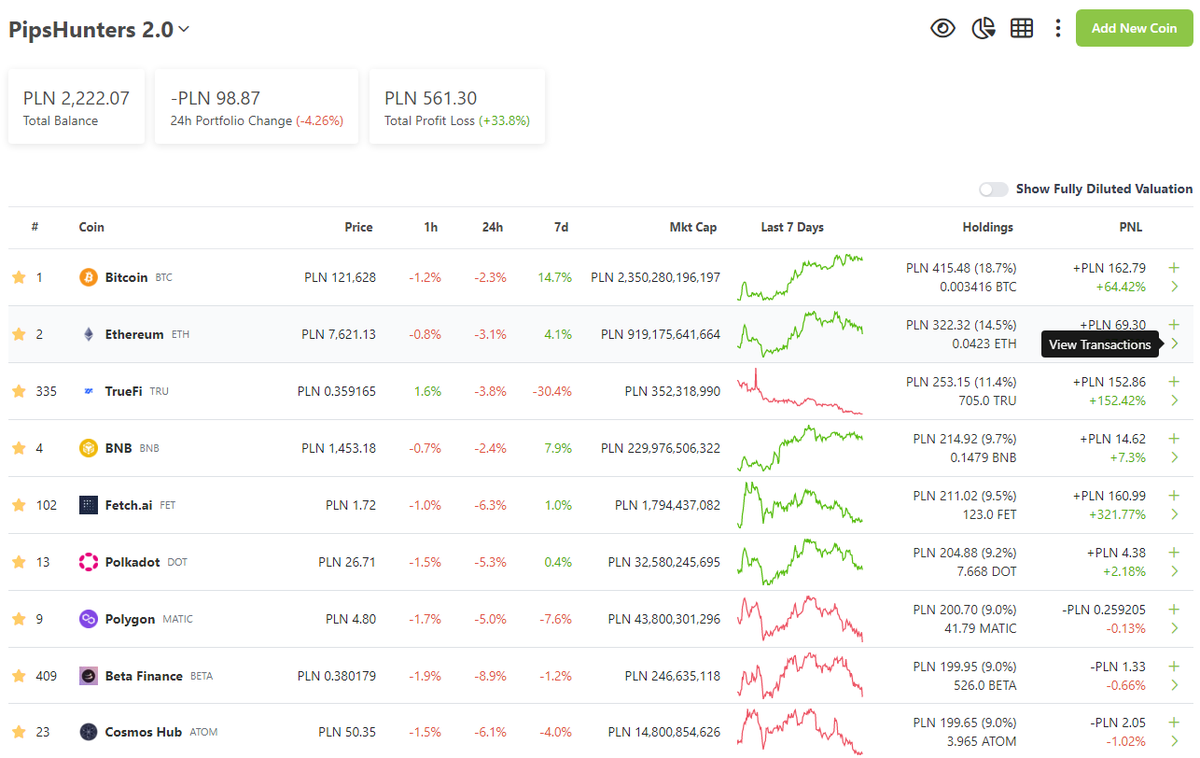Open the Bitcoin coin page link
1200x758 pixels.
(x=126, y=277)
